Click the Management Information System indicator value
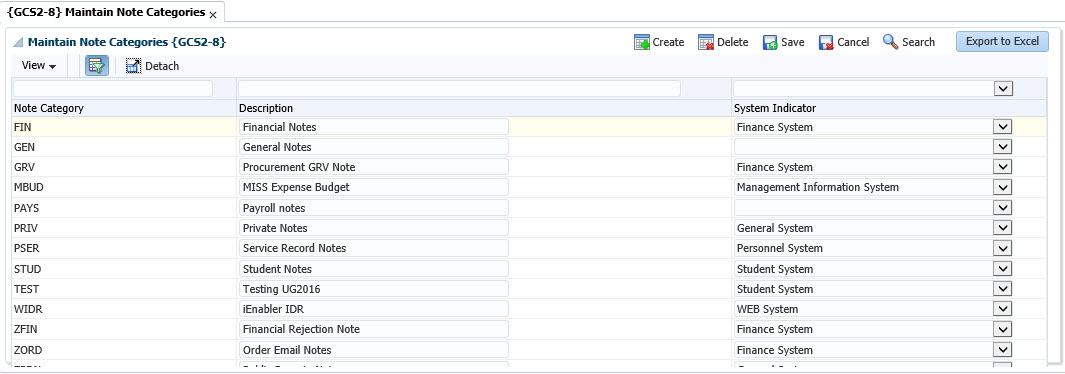The image size is (1065, 374). pos(818,187)
